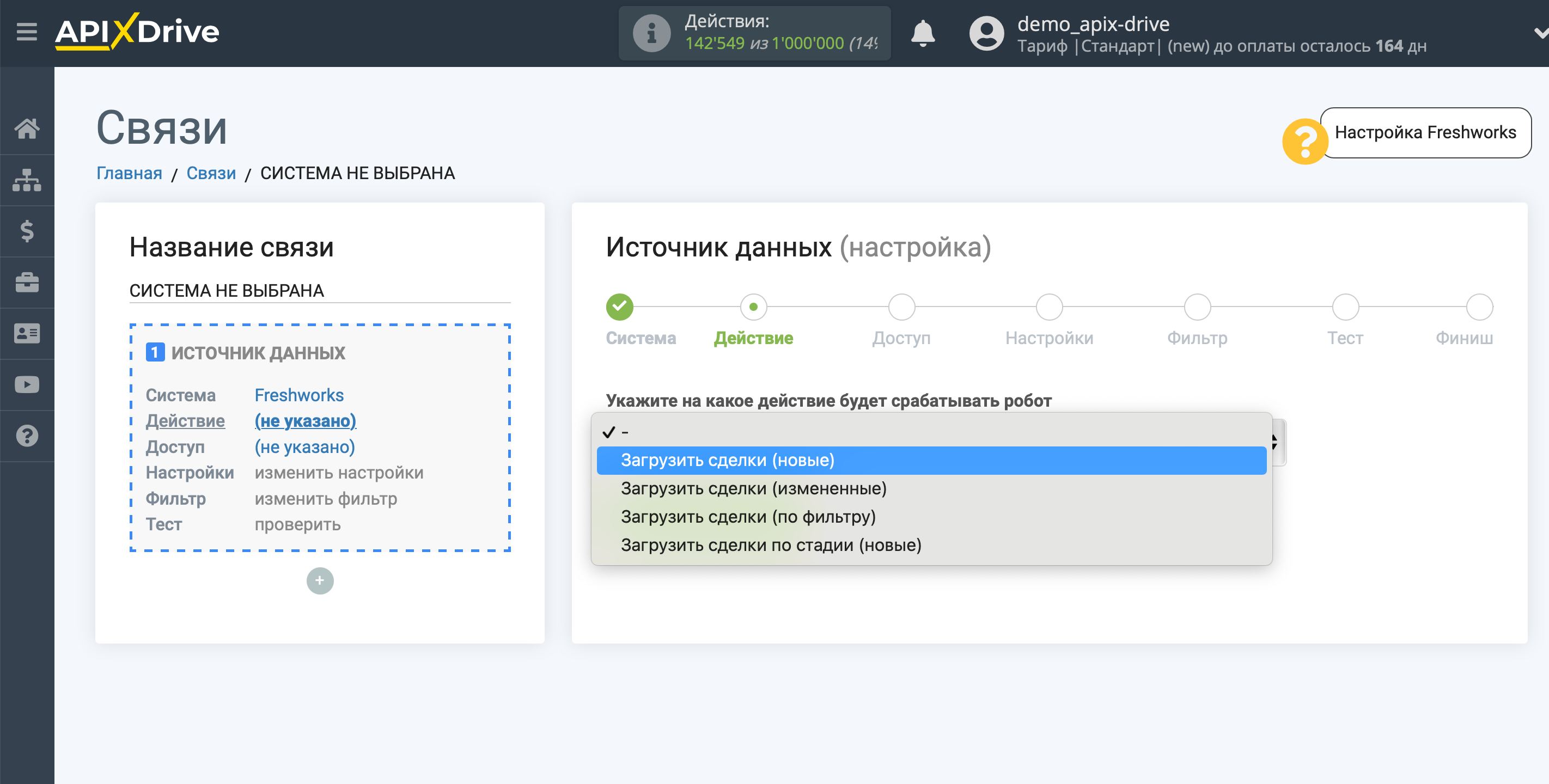
Task: Click the demo_apix-drive username
Action: [x=1093, y=24]
